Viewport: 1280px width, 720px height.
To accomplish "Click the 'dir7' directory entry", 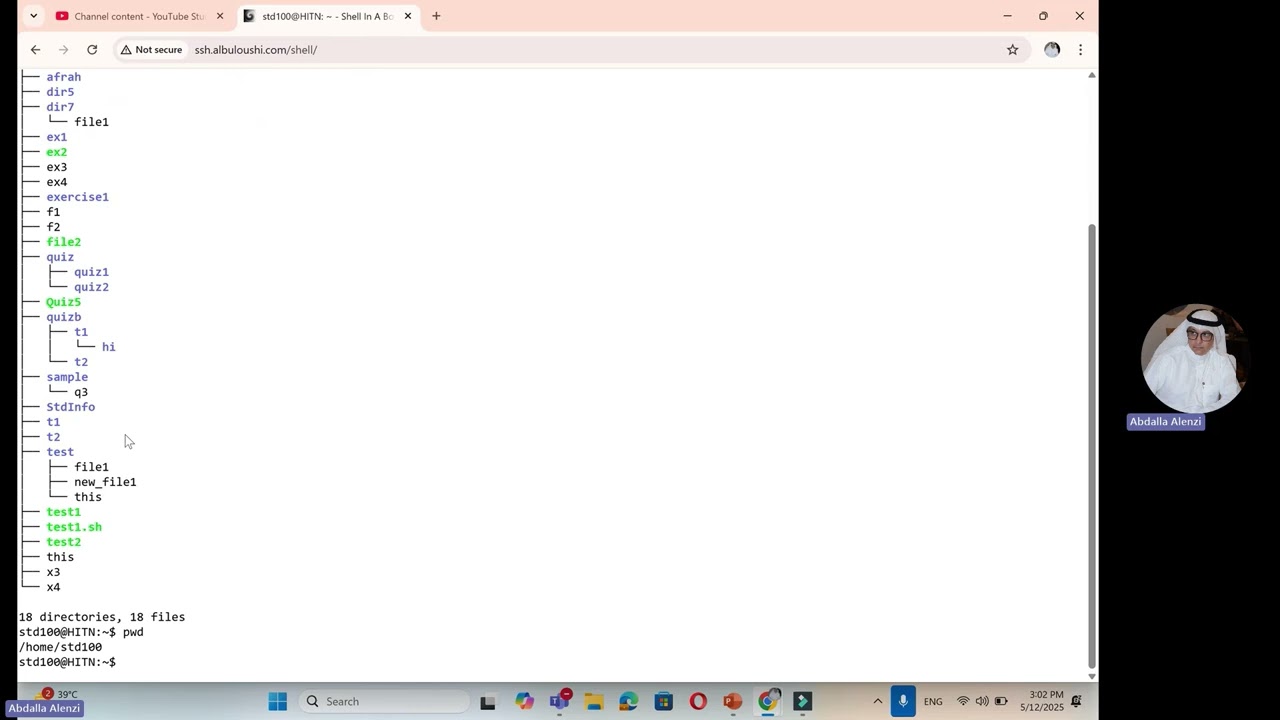I will [60, 107].
